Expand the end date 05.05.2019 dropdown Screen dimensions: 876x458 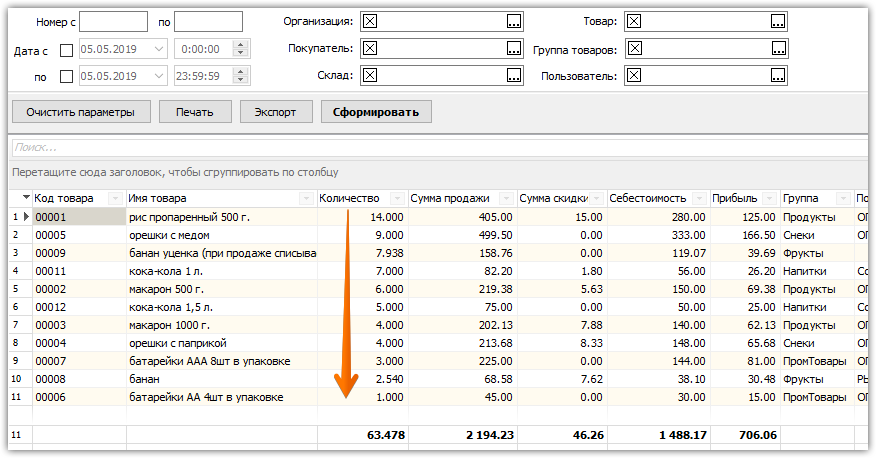pos(159,76)
